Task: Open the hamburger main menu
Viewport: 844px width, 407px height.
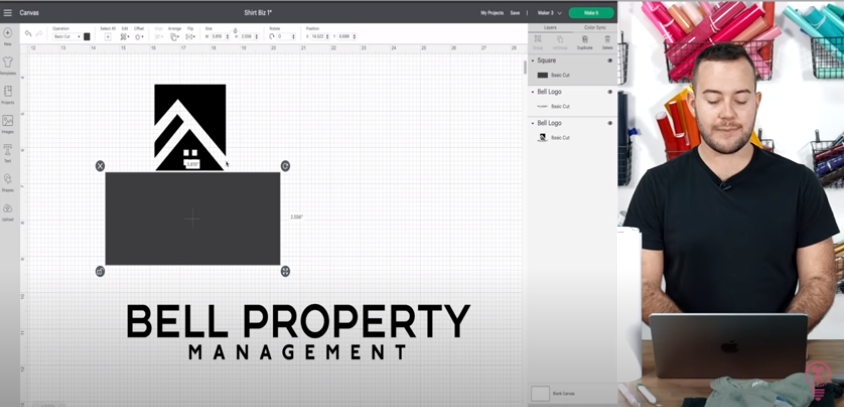Action: pyautogui.click(x=8, y=12)
